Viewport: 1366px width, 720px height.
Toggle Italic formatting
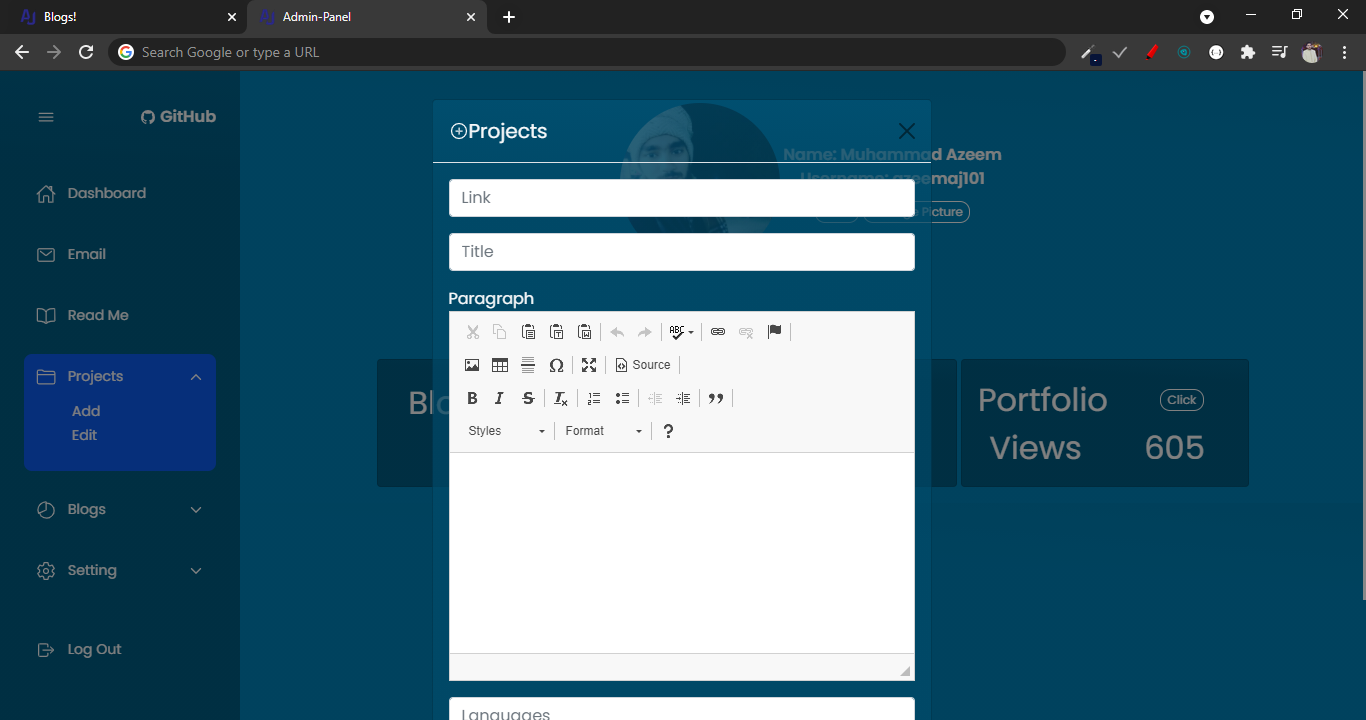click(x=500, y=398)
